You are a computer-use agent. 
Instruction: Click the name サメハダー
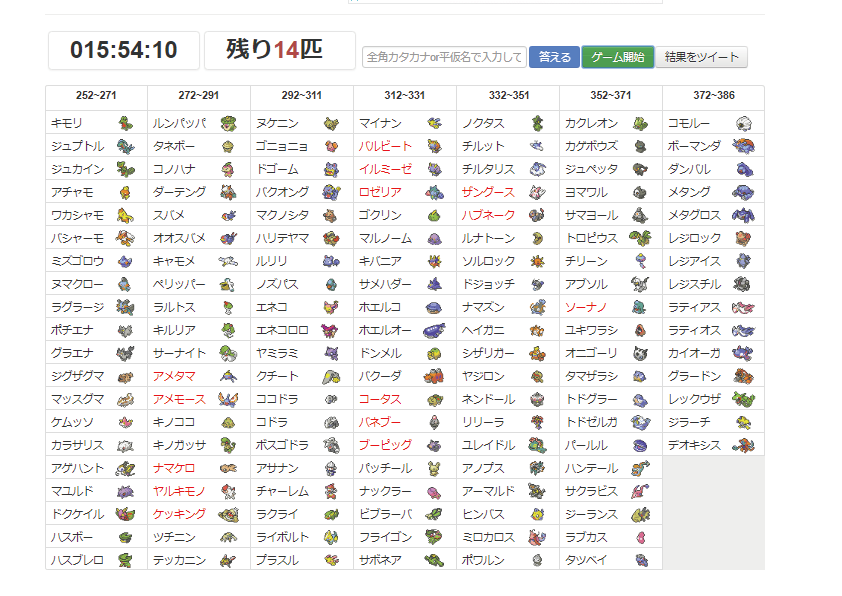[x=385, y=284]
